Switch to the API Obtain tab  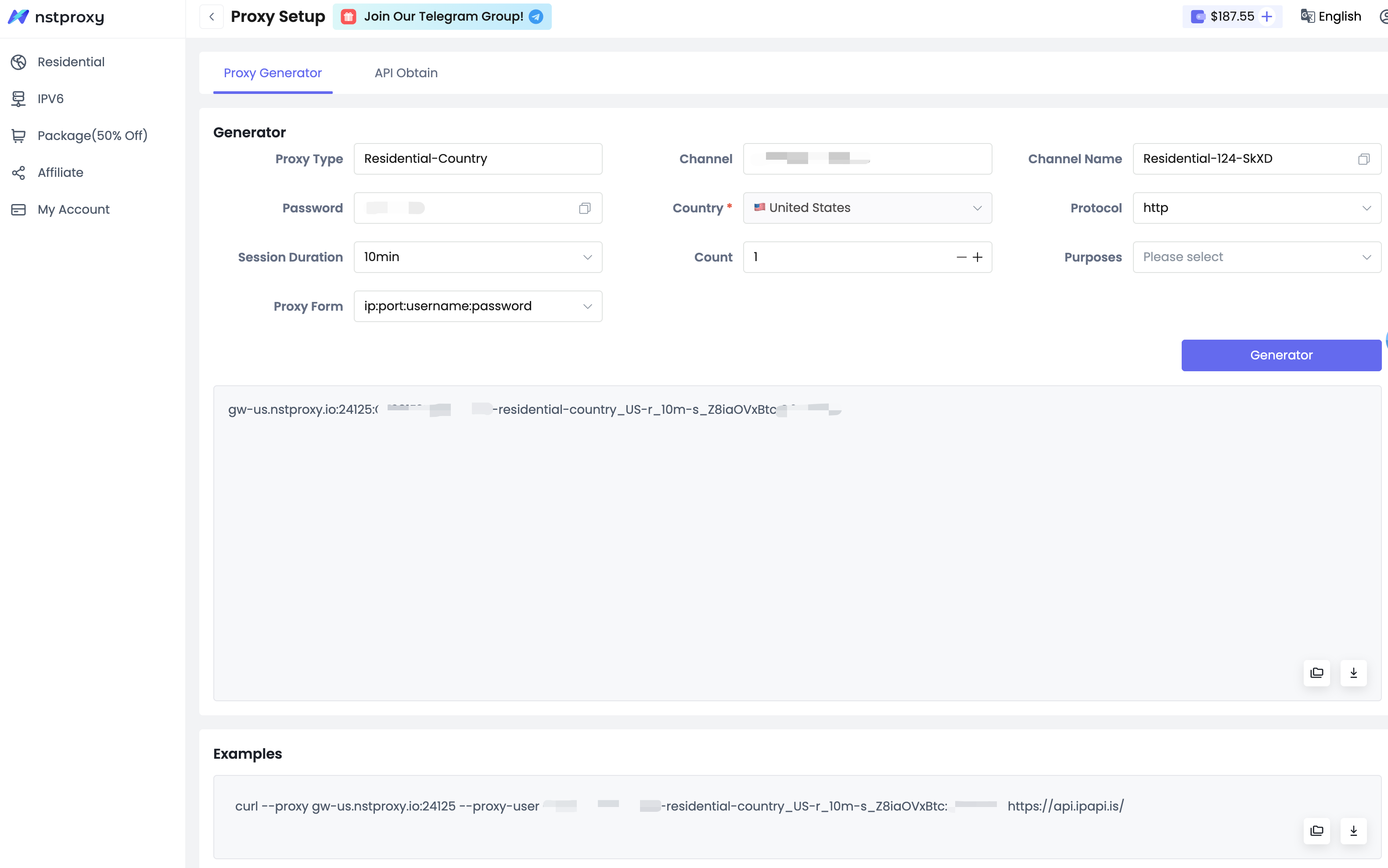point(406,73)
